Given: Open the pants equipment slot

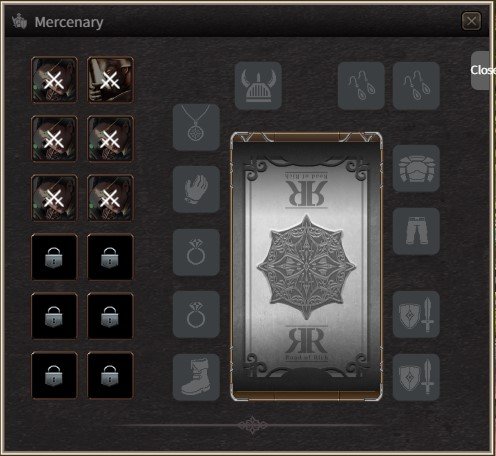Looking at the screenshot, I should point(416,231).
